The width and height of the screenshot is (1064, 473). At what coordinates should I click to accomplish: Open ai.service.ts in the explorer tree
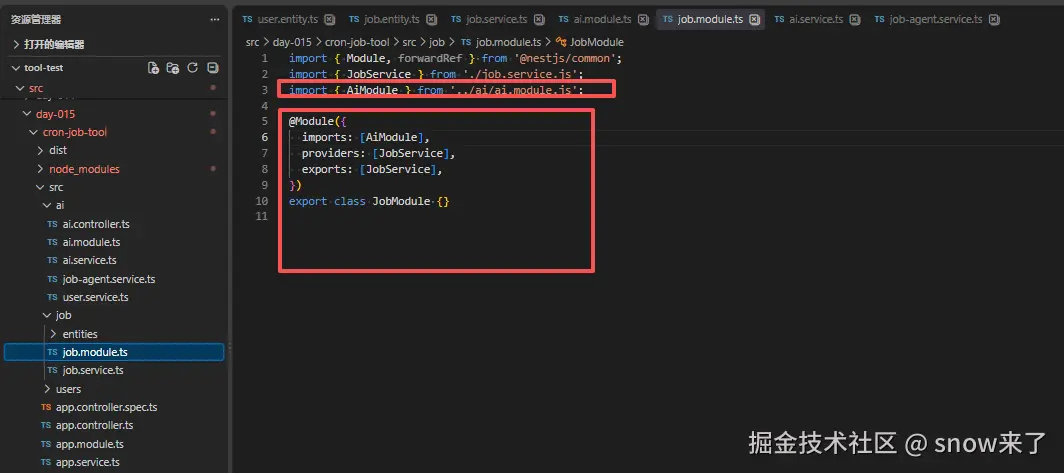(89, 260)
